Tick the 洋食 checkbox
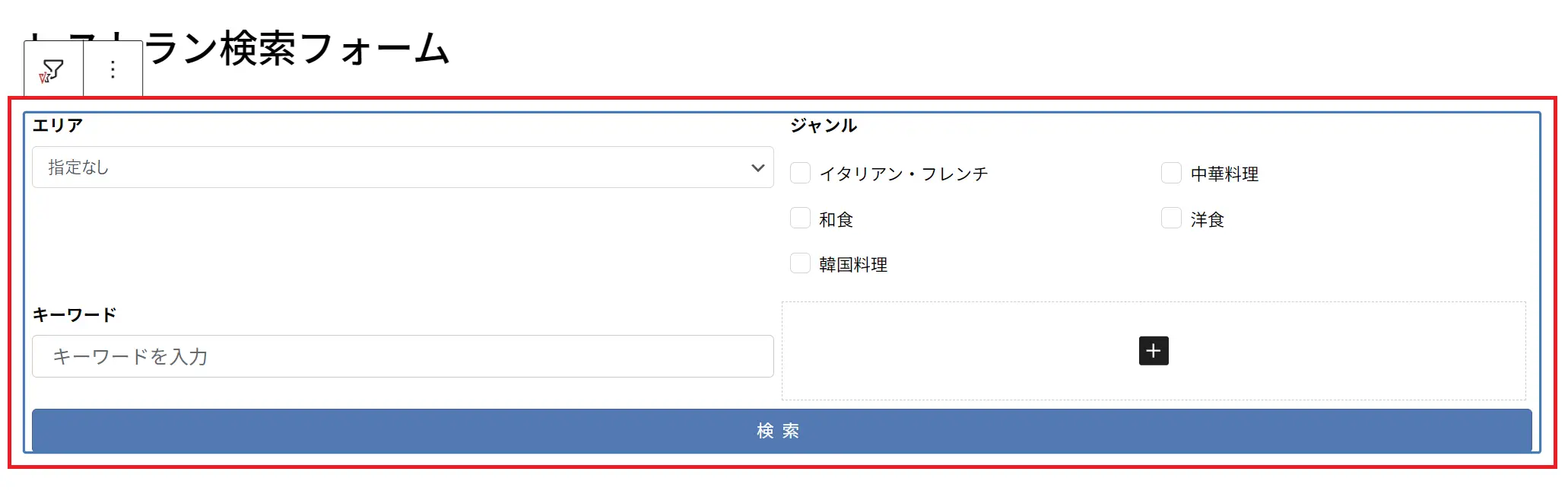Screen dimensions: 1568x494 coord(1171,218)
